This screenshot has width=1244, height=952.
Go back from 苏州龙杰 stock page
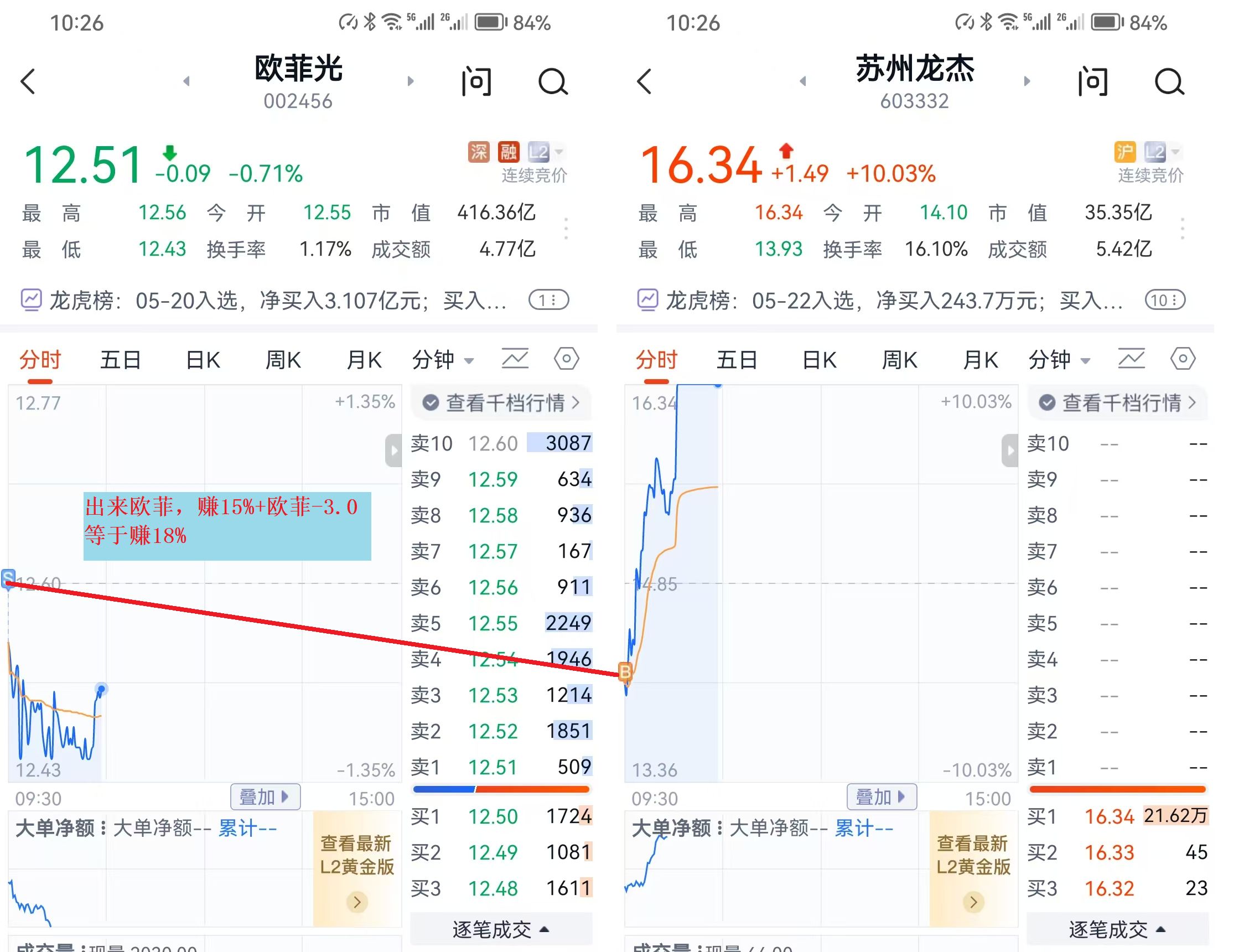pos(644,81)
